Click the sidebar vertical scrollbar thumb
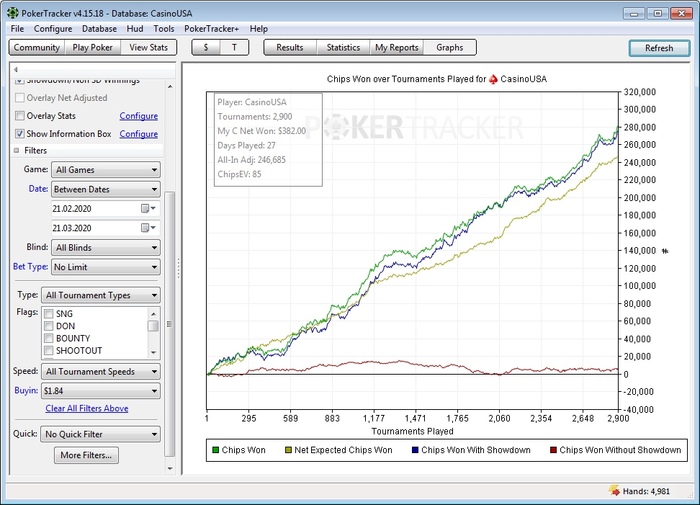Screen dimensions: 700x505 [x=170, y=325]
